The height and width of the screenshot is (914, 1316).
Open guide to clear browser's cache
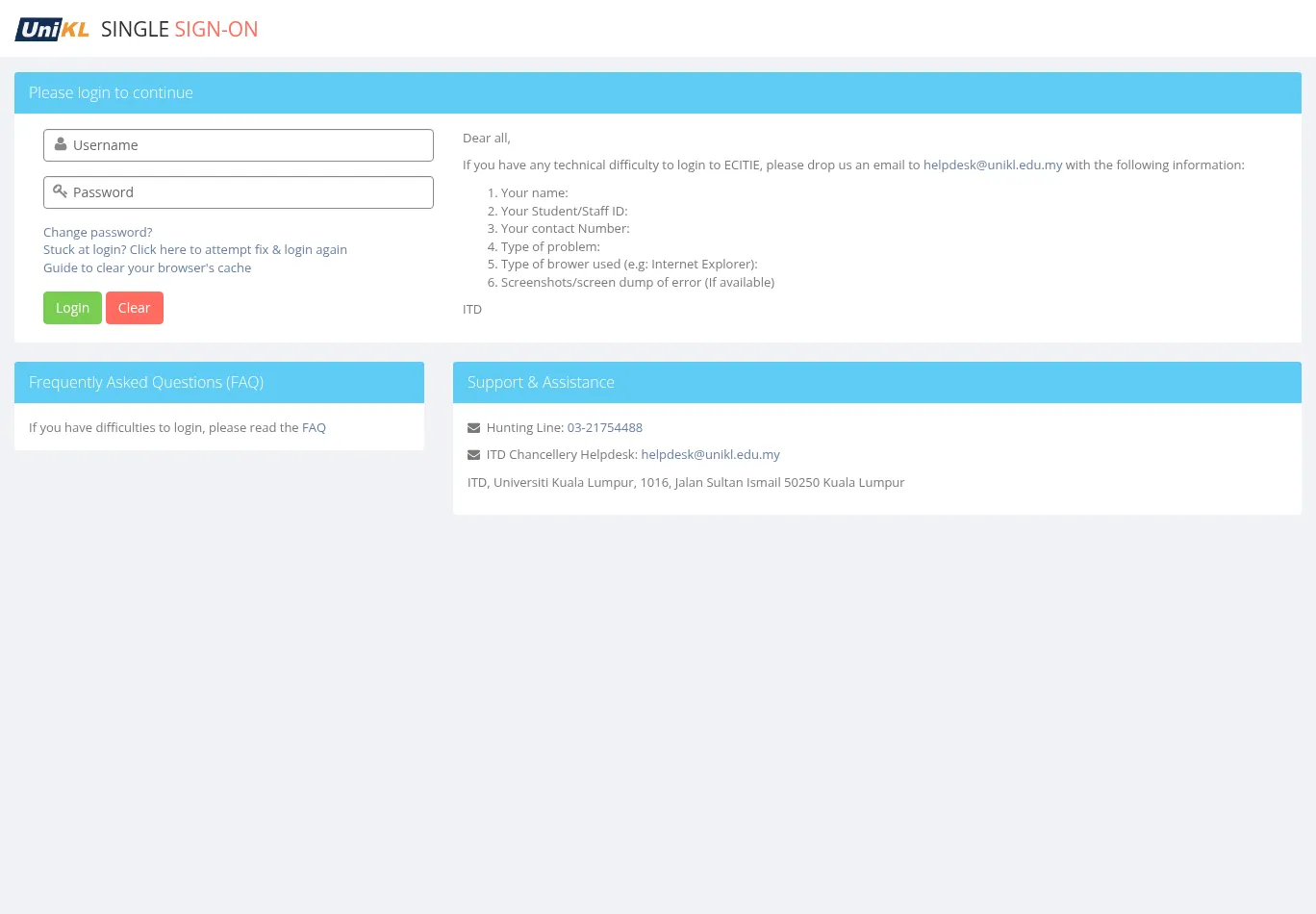point(147,268)
